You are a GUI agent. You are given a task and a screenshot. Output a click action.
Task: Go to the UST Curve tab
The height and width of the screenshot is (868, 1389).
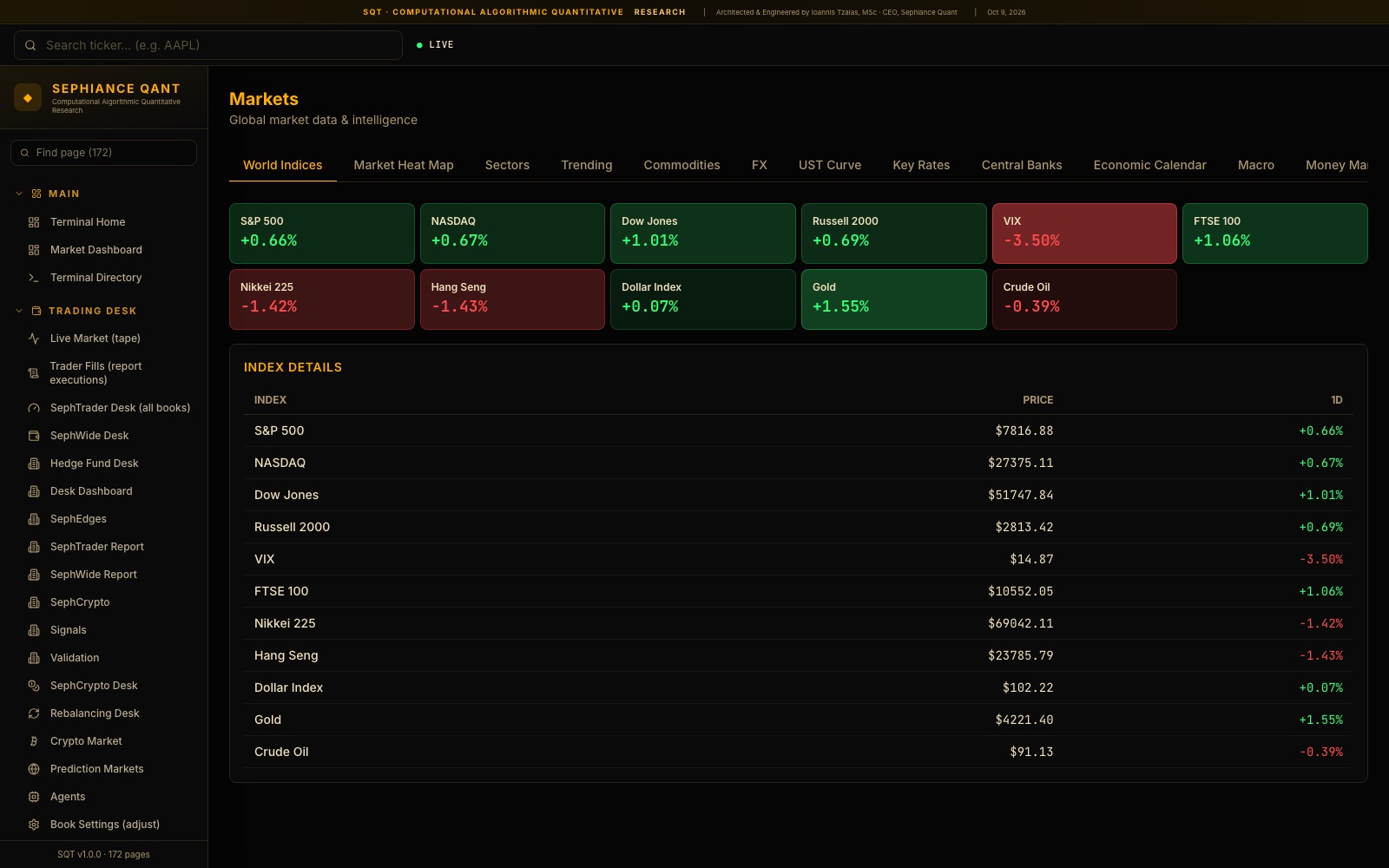tap(830, 165)
